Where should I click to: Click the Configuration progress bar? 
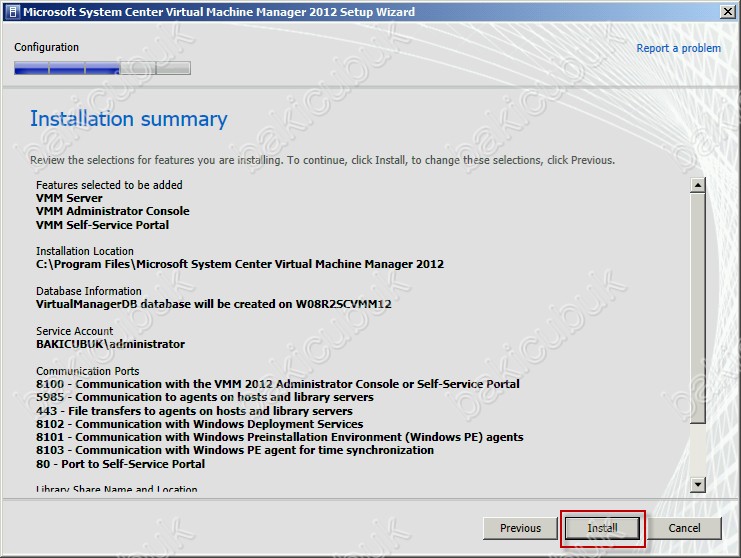pos(102,68)
